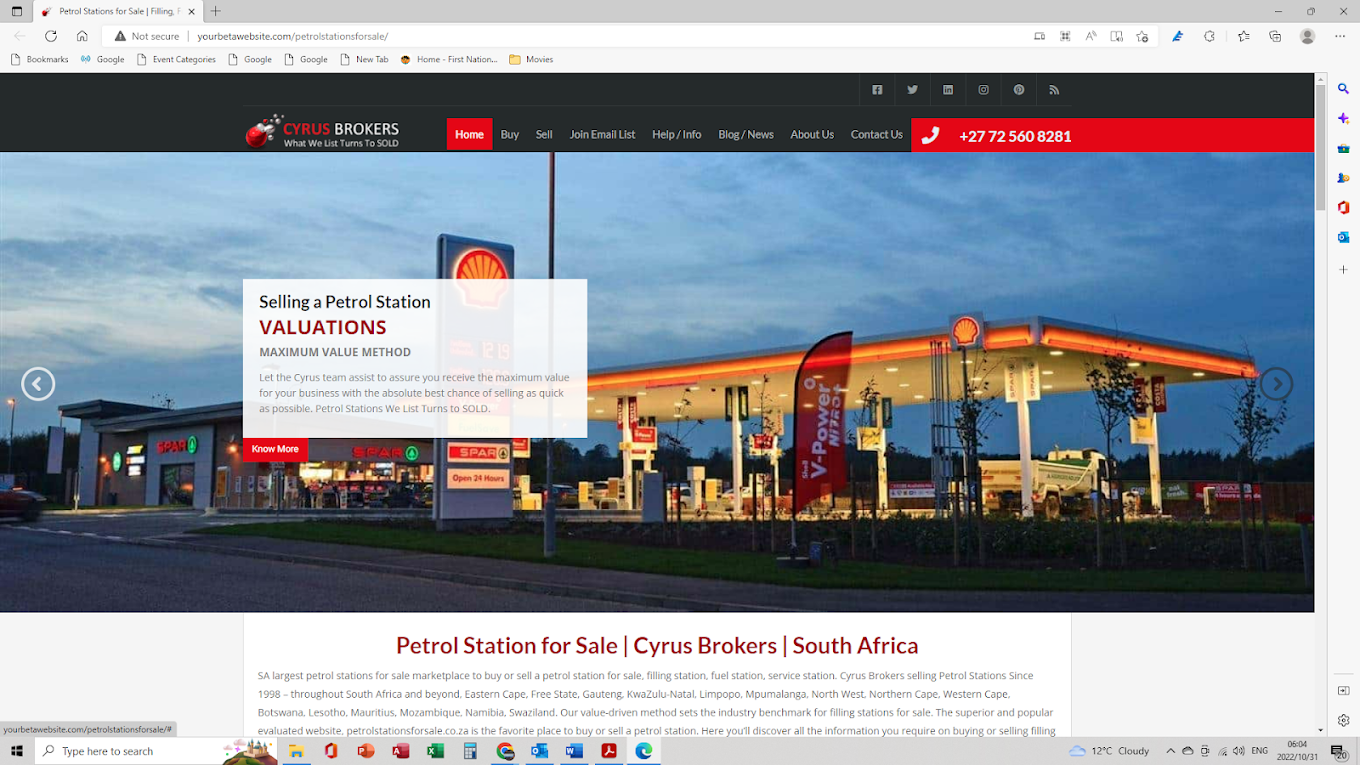Add this page to favorites

pyautogui.click(x=1143, y=36)
